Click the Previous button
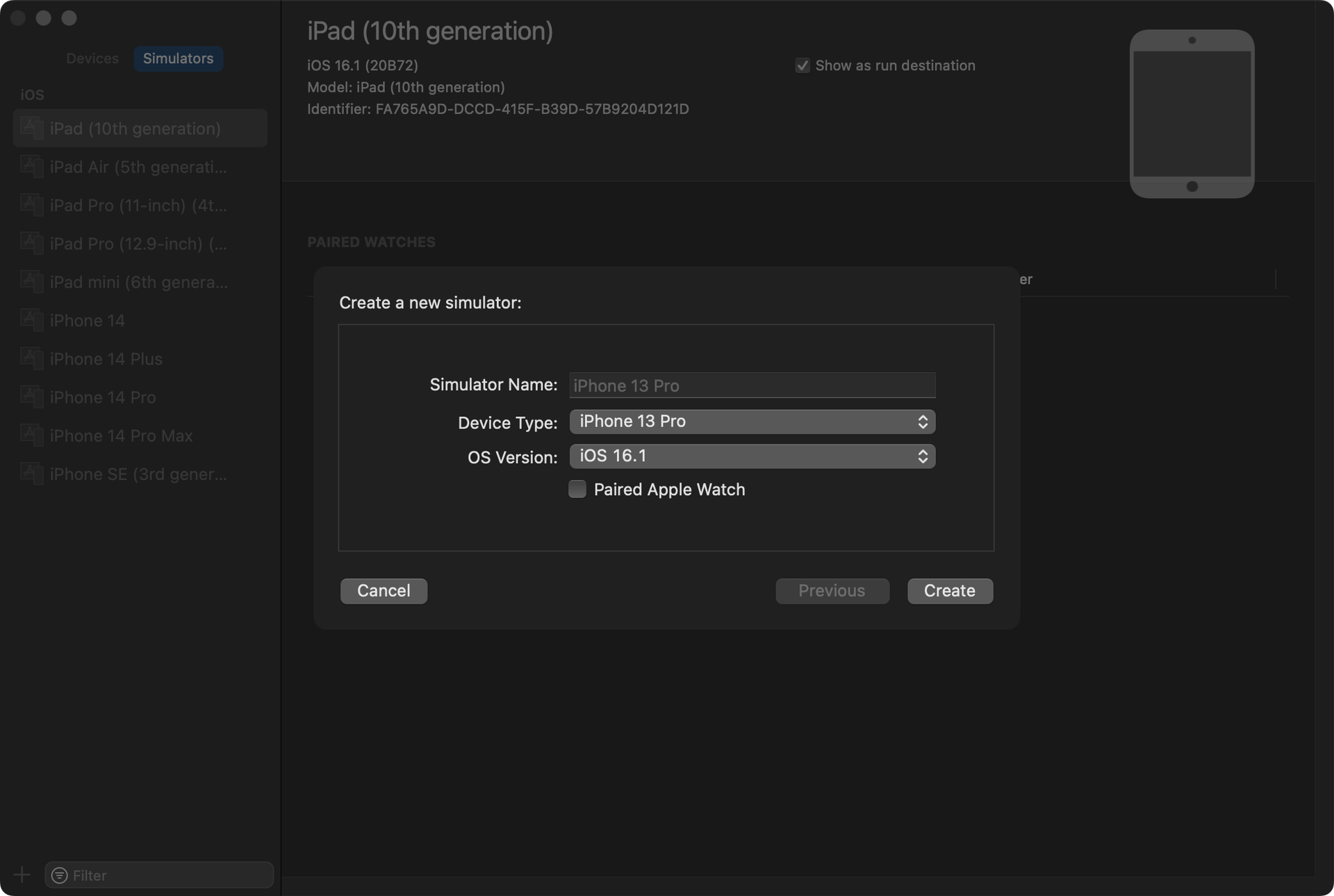The width and height of the screenshot is (1334, 896). click(x=832, y=590)
